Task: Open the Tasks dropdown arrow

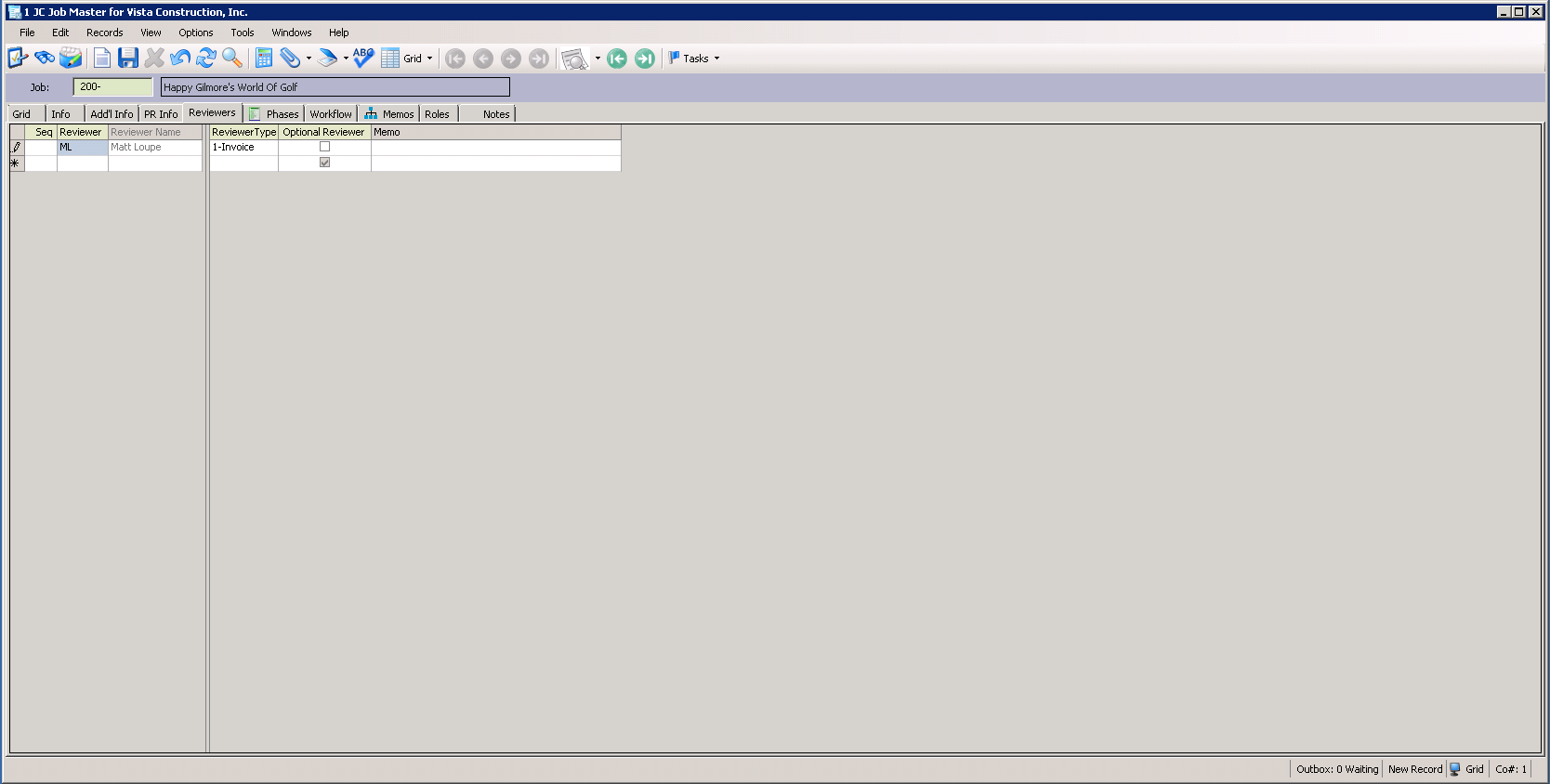Action: click(716, 59)
